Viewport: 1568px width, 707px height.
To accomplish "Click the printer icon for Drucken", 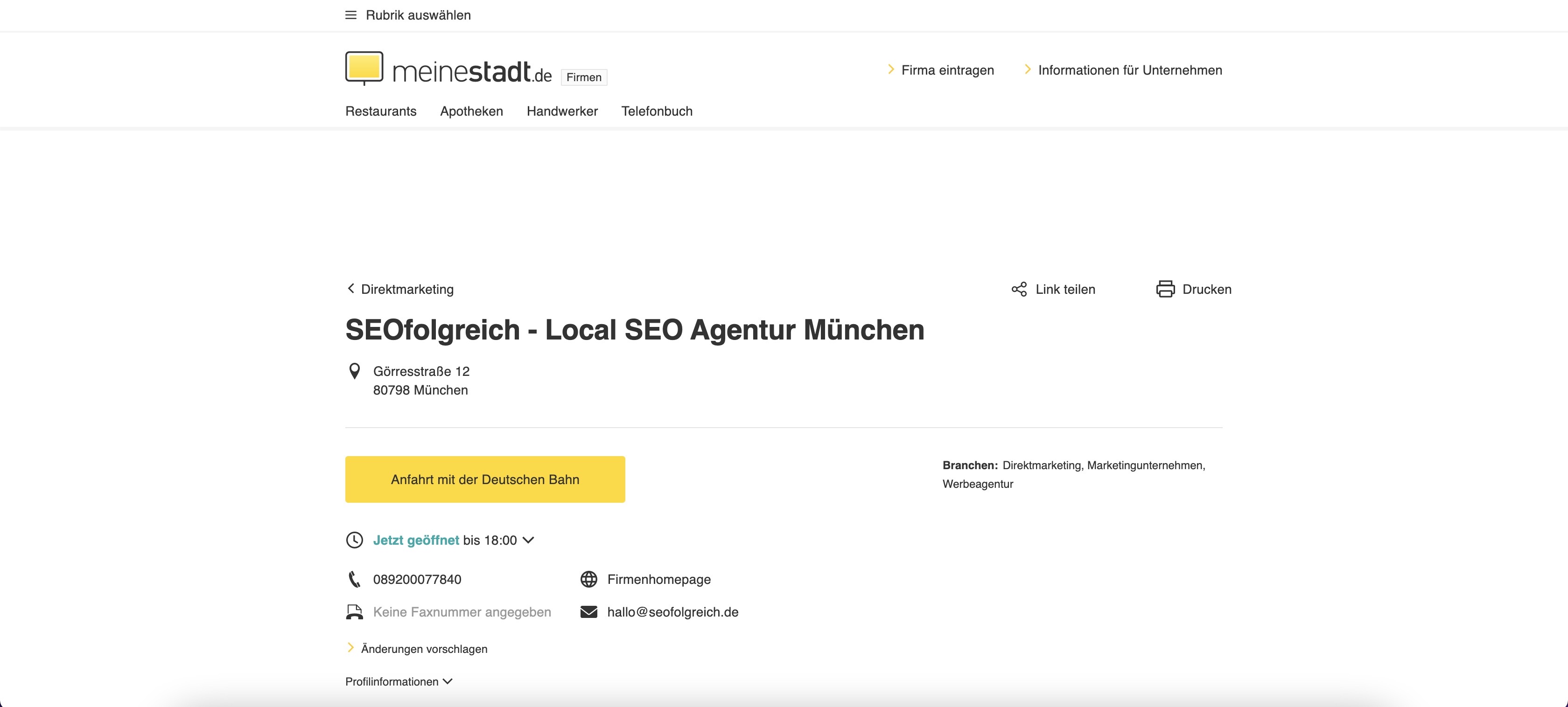I will pyautogui.click(x=1165, y=289).
